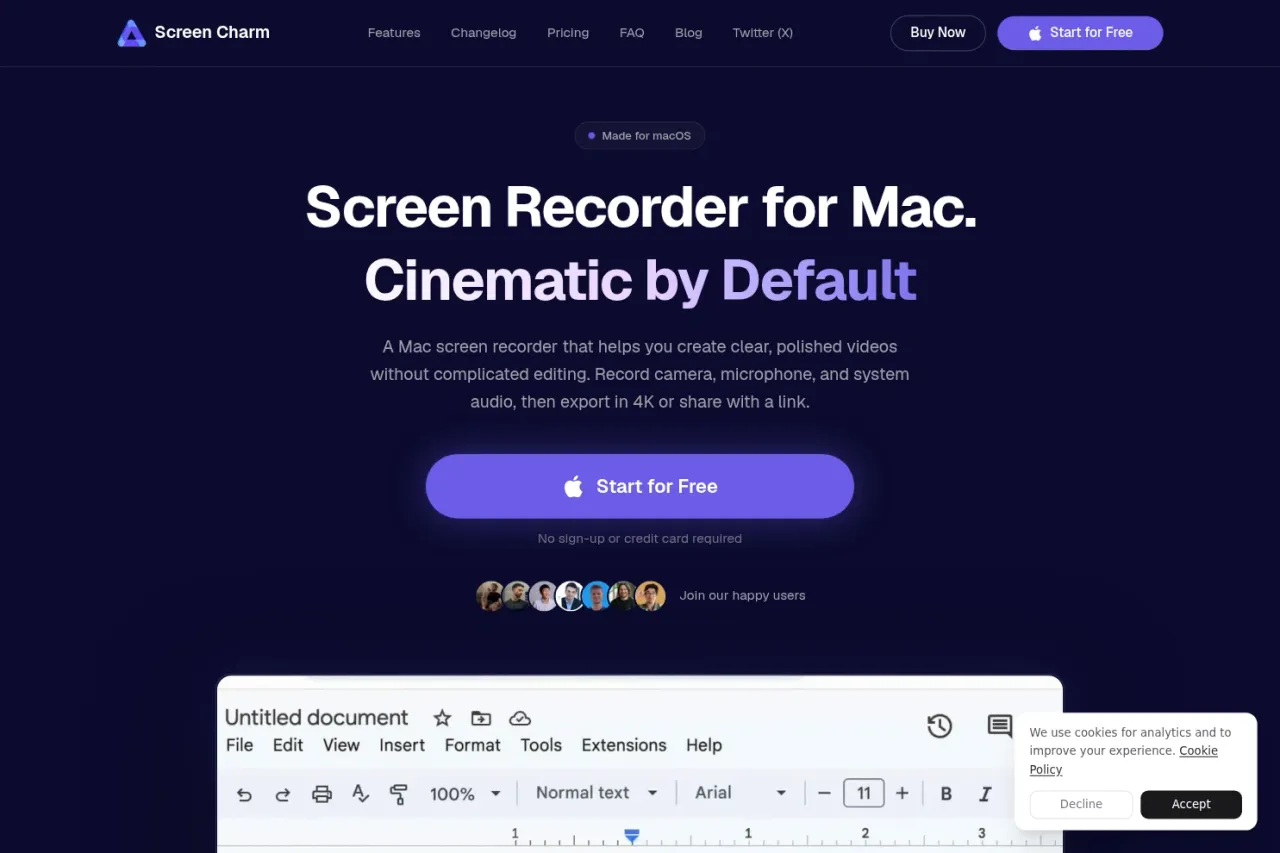
Task: Click the move-to-folder icon beside the document title
Action: 481,718
